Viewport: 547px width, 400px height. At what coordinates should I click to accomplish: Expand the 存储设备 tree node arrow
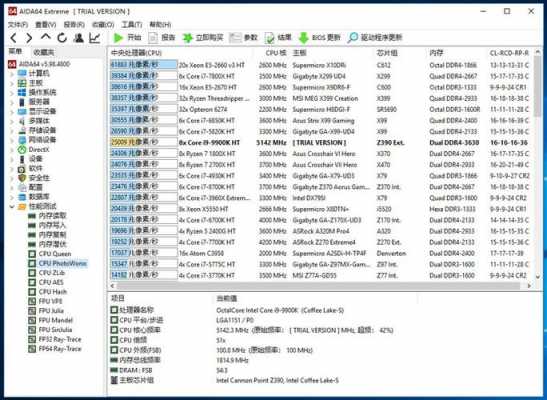12,131
